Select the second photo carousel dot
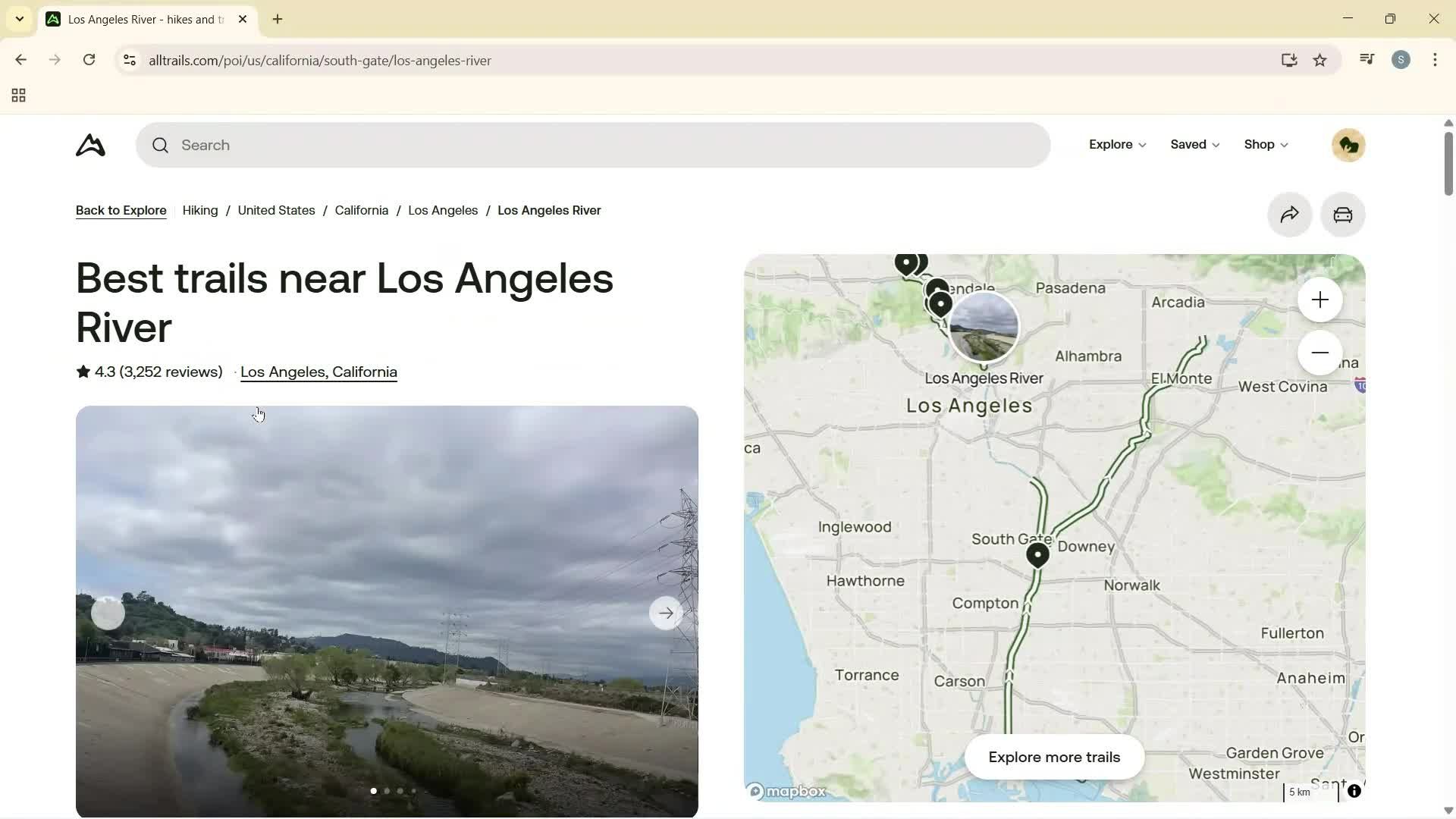1456x819 pixels. (x=387, y=790)
